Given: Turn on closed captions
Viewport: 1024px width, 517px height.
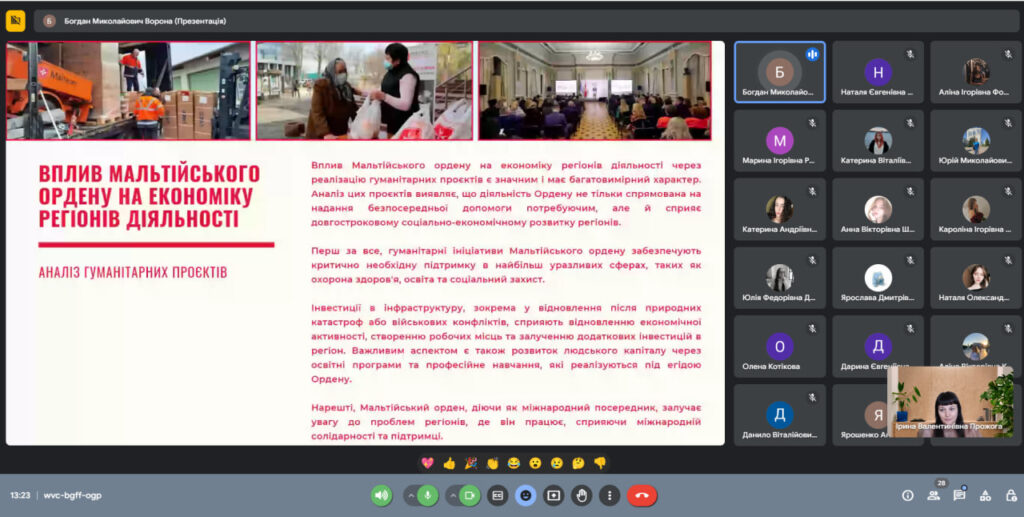Looking at the screenshot, I should click(498, 495).
